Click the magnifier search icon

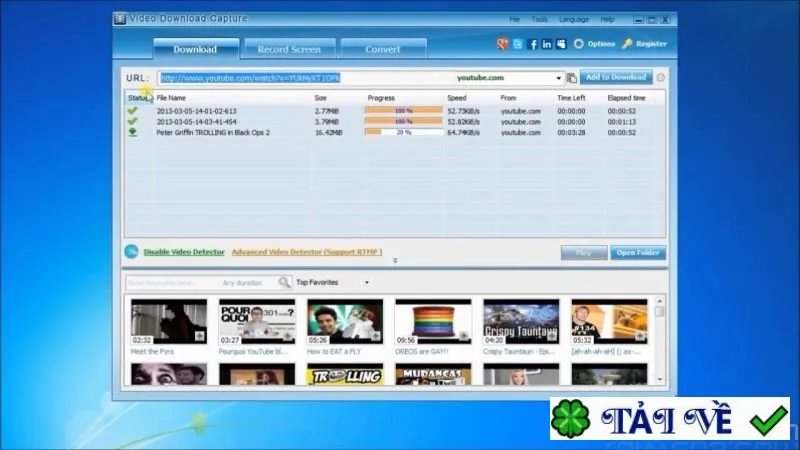pyautogui.click(x=284, y=282)
